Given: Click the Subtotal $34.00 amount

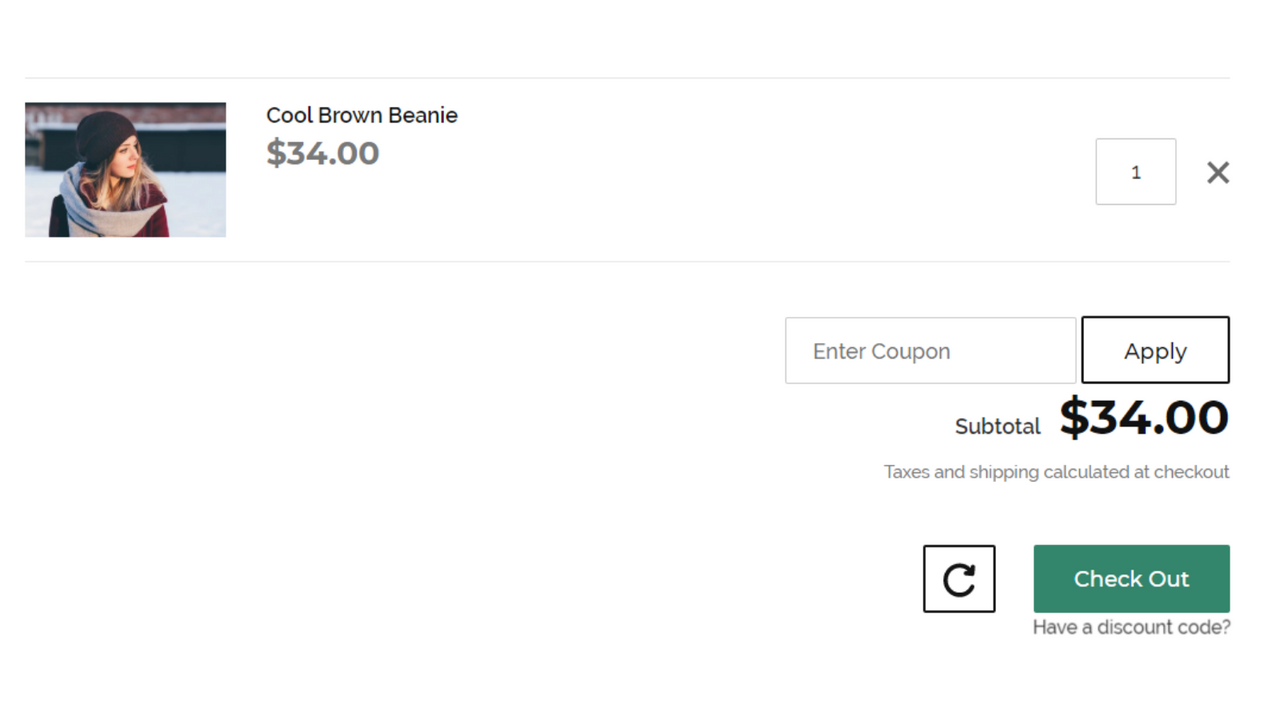Looking at the screenshot, I should [x=1144, y=419].
